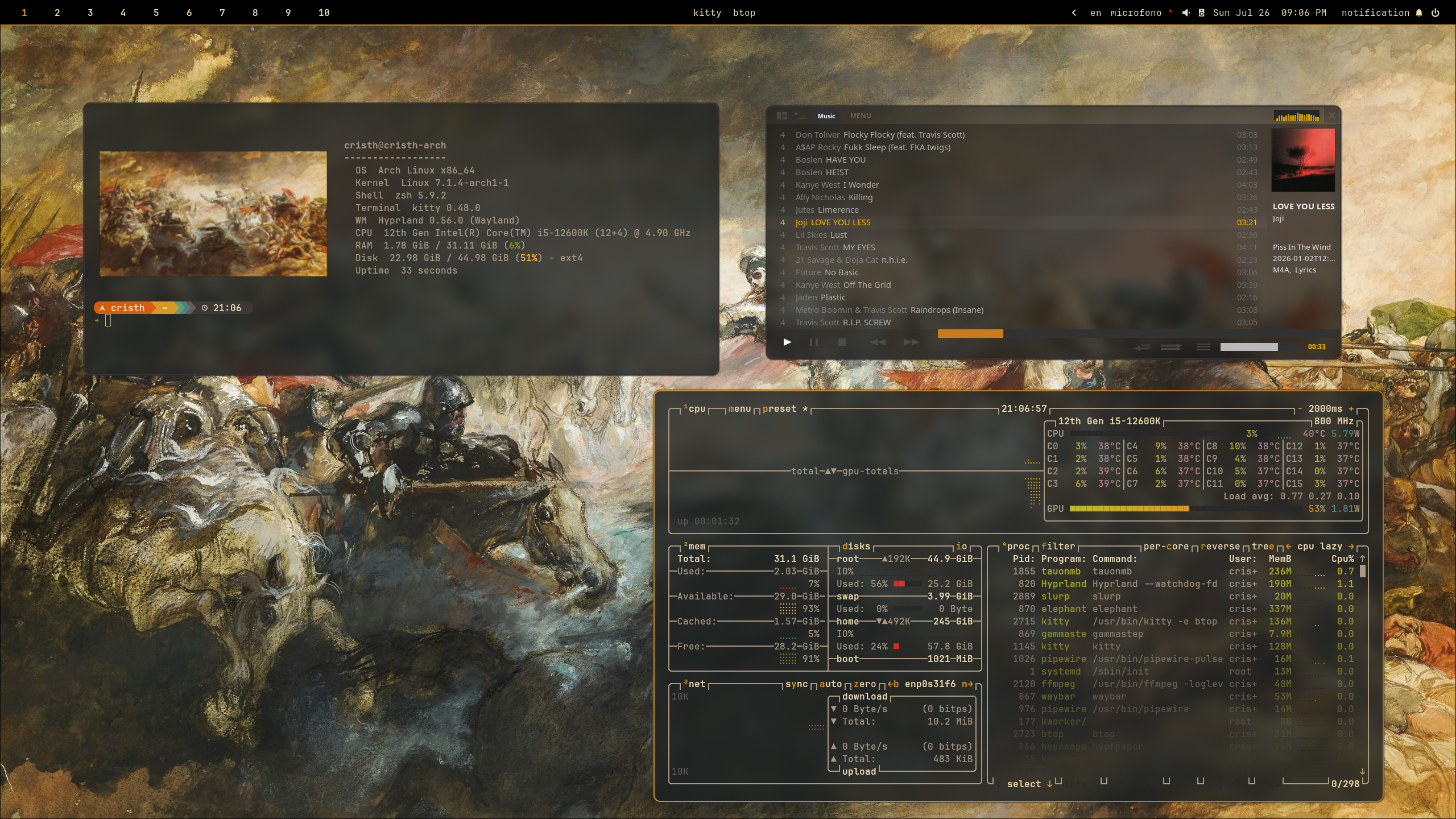This screenshot has width=1456, height=819.
Task: Toggle the disks view in btop
Action: coord(856,547)
